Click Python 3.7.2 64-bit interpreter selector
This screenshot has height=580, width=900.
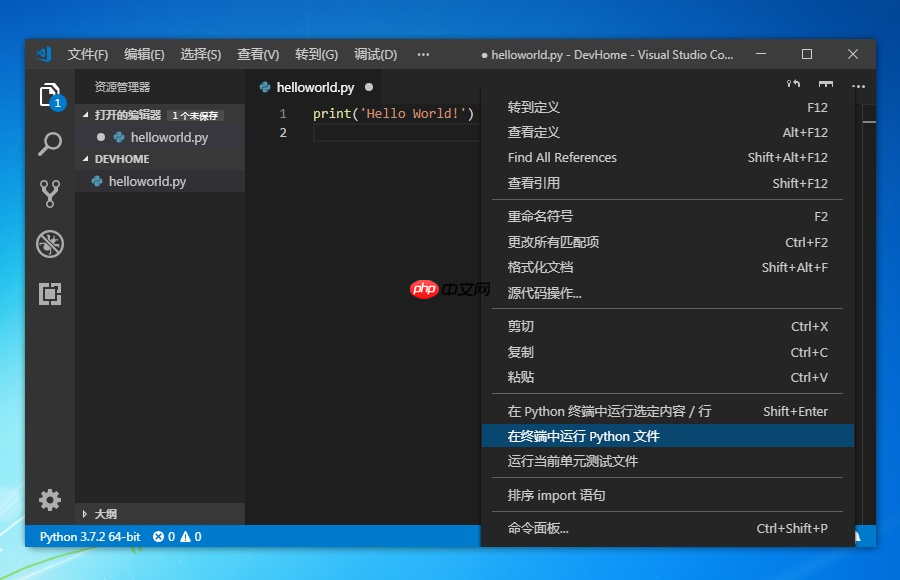pos(90,536)
